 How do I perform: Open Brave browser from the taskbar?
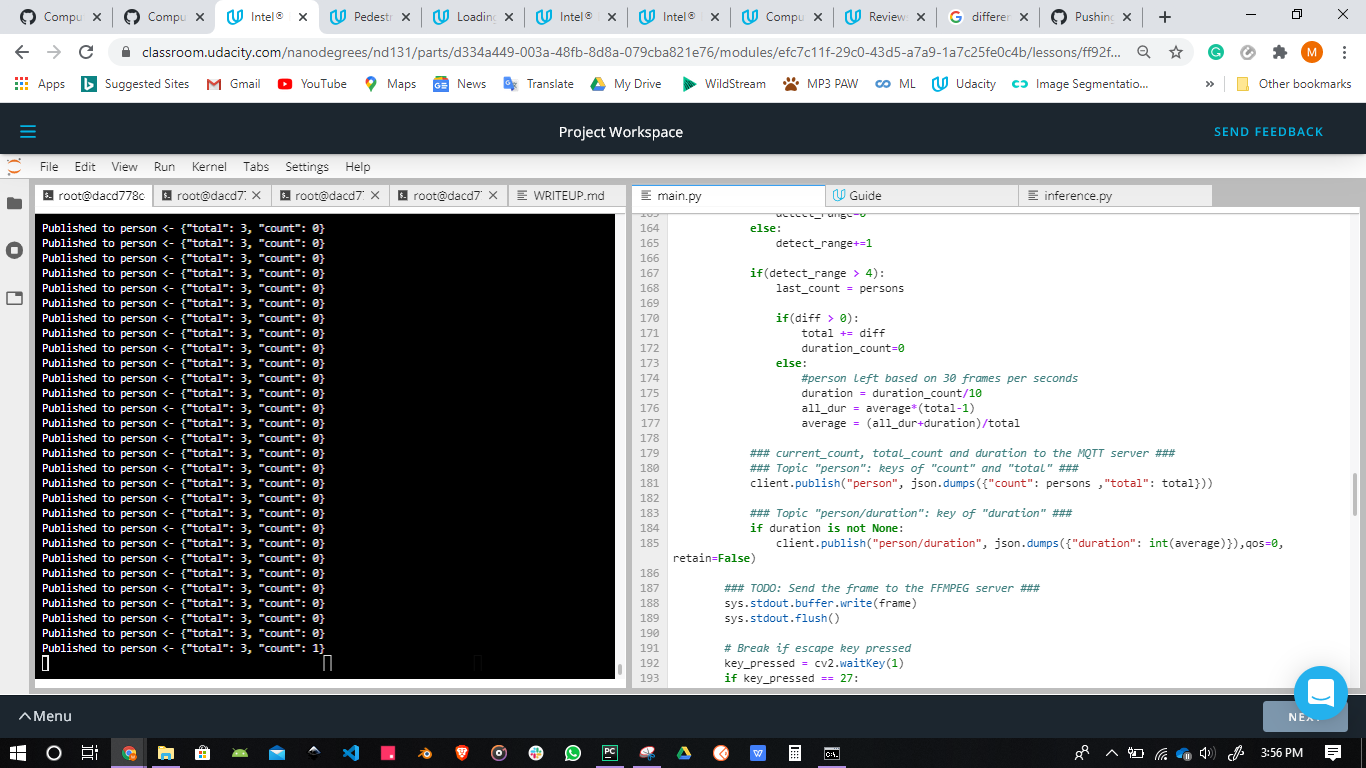461,753
